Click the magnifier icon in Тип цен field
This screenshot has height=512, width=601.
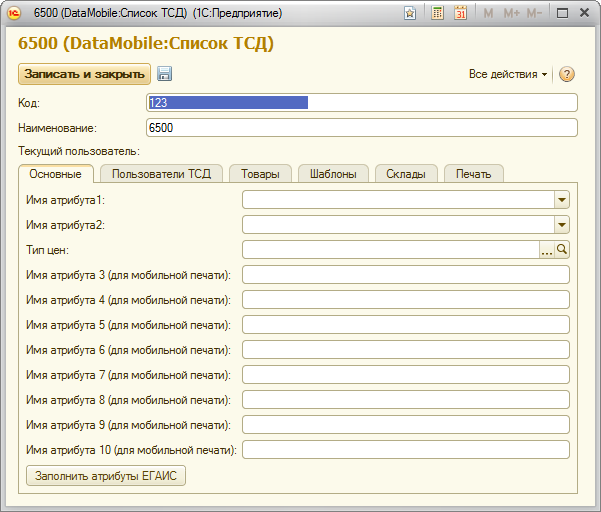click(562, 250)
